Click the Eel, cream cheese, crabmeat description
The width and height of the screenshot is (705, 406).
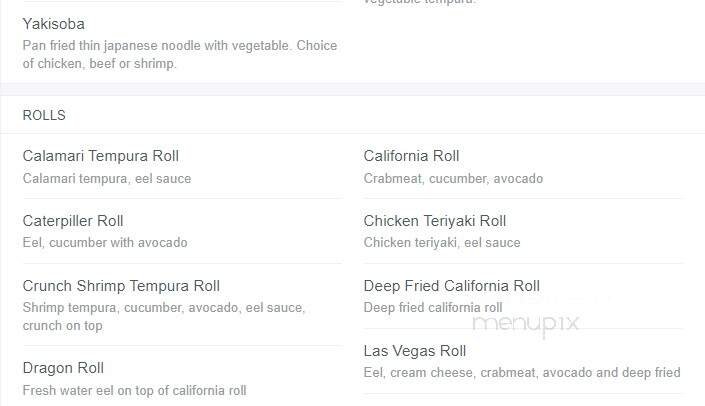coord(521,373)
